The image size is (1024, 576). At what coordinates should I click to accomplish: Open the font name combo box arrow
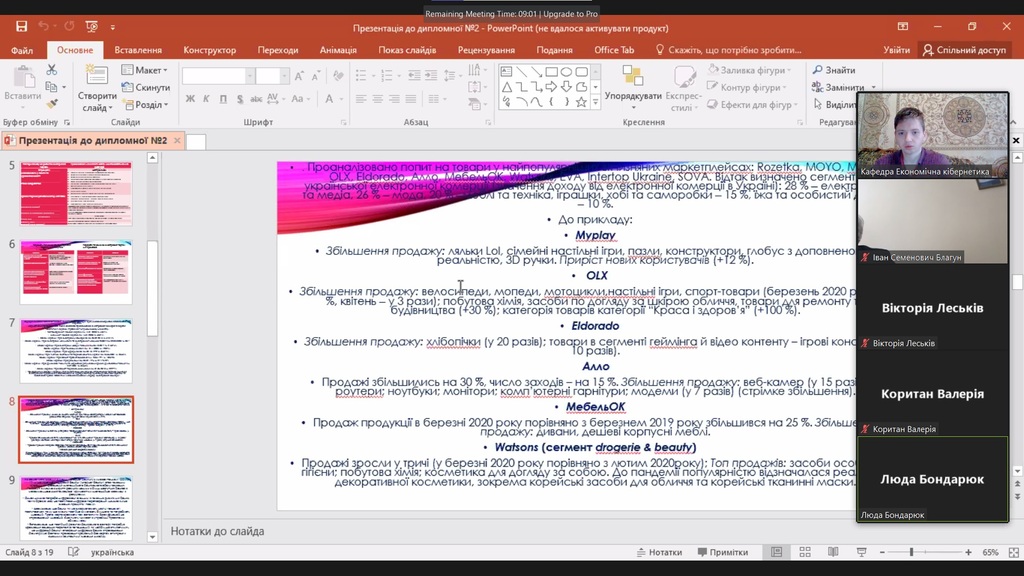pyautogui.click(x=250, y=76)
